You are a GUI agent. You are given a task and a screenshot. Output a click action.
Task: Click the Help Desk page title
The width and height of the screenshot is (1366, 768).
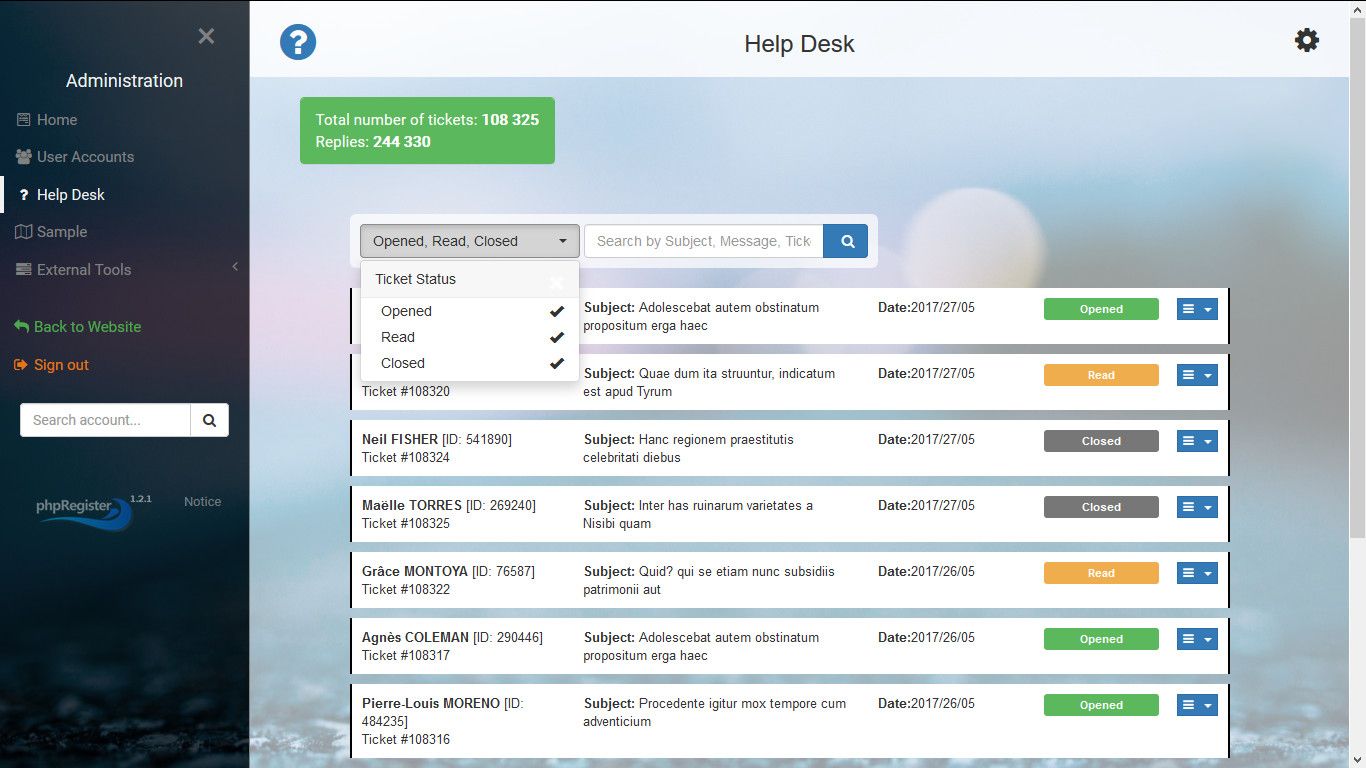click(799, 44)
